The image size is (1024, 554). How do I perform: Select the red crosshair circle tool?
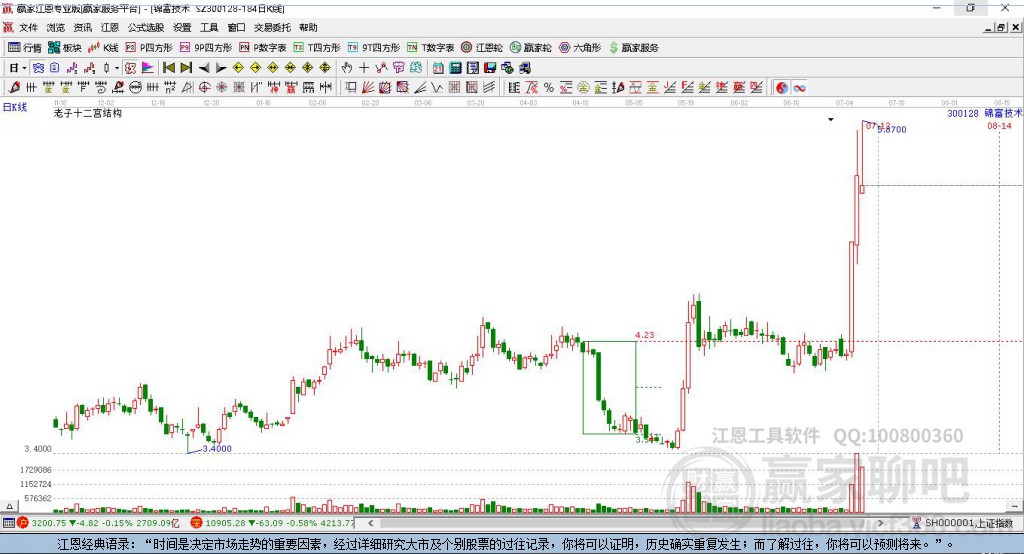tap(204, 88)
